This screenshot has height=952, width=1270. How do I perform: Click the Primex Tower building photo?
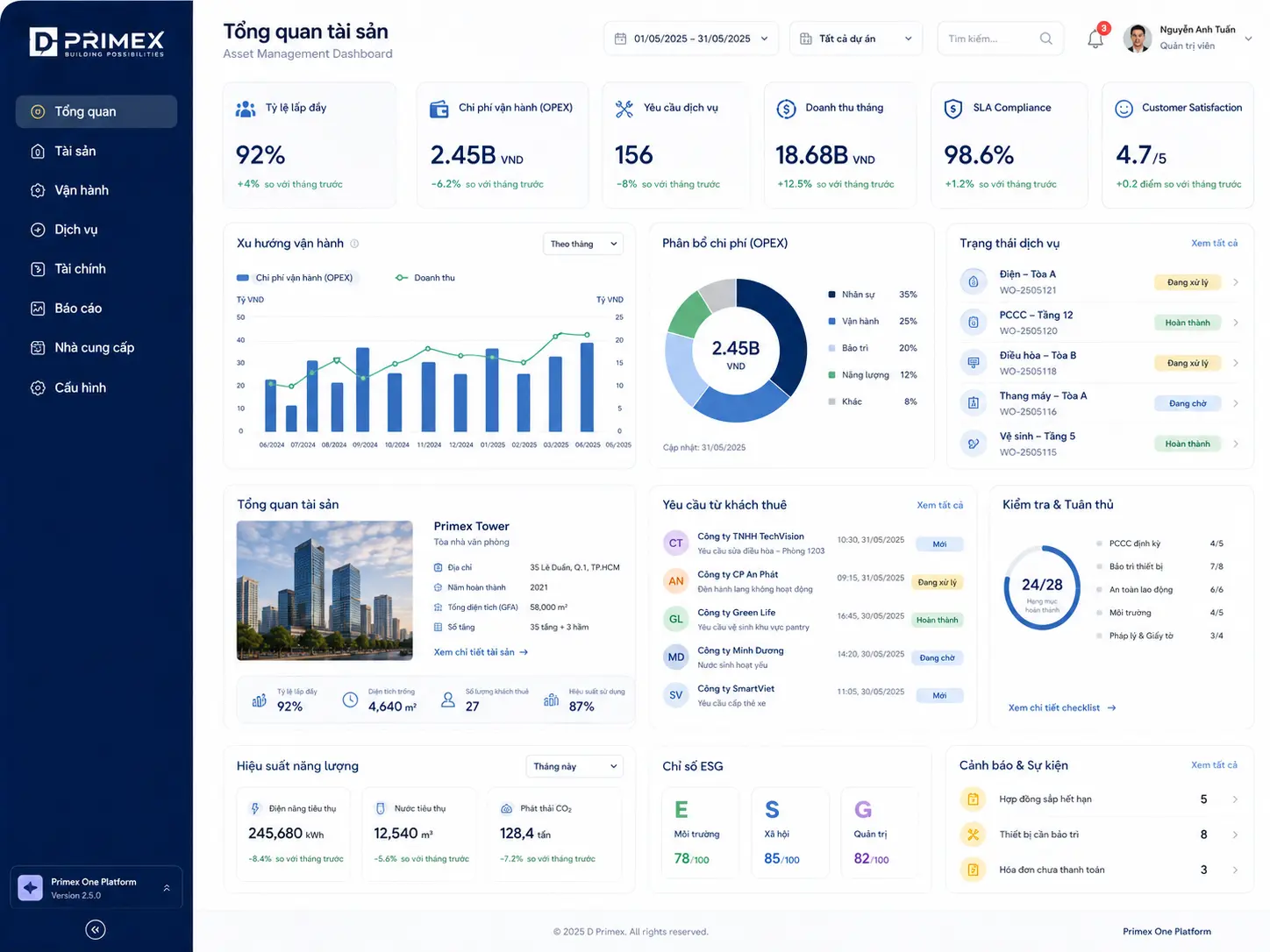(x=325, y=590)
